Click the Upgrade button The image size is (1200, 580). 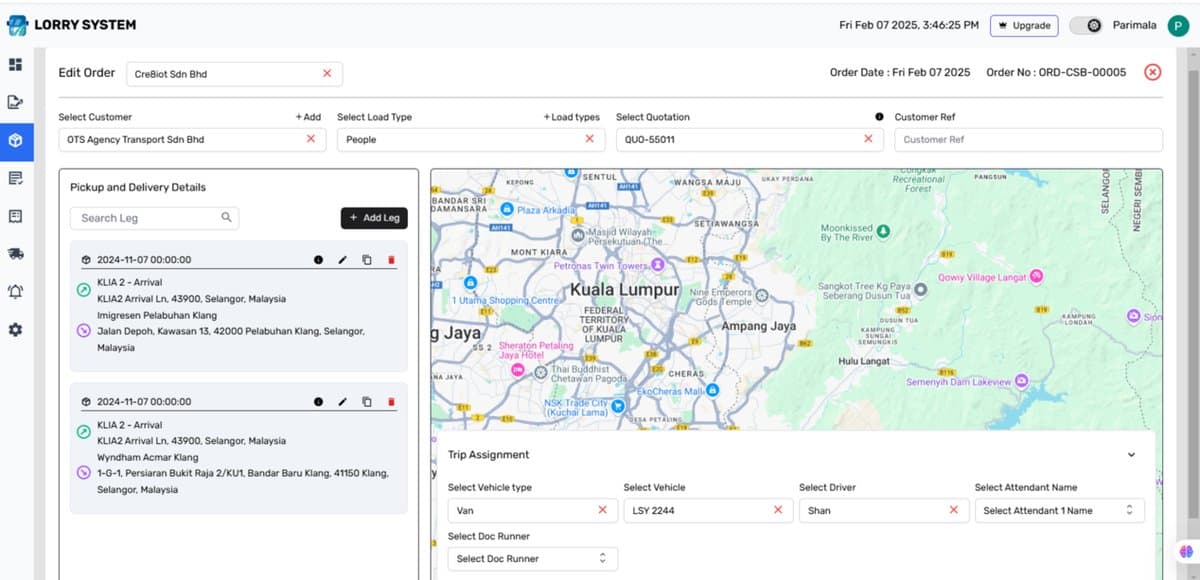tap(1023, 25)
